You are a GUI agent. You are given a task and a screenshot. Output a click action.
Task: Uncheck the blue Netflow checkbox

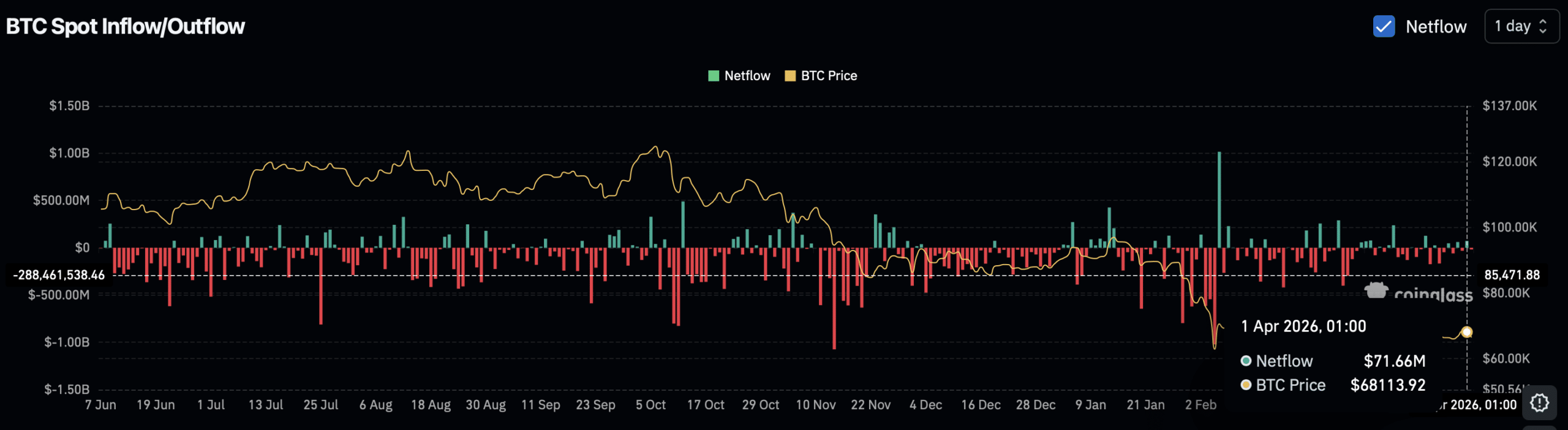(1384, 26)
